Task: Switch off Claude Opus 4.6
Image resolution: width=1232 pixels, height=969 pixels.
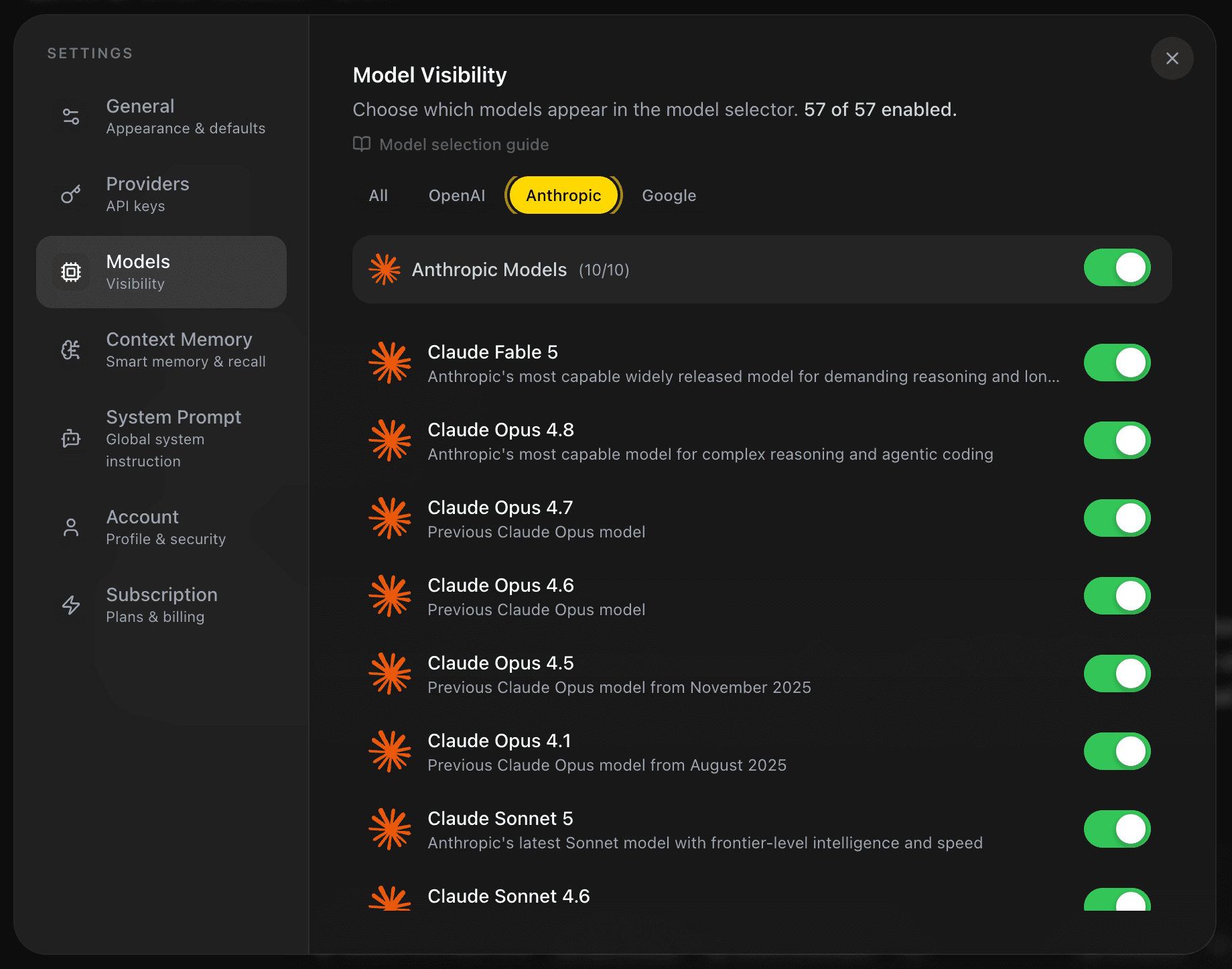Action: tap(1117, 596)
